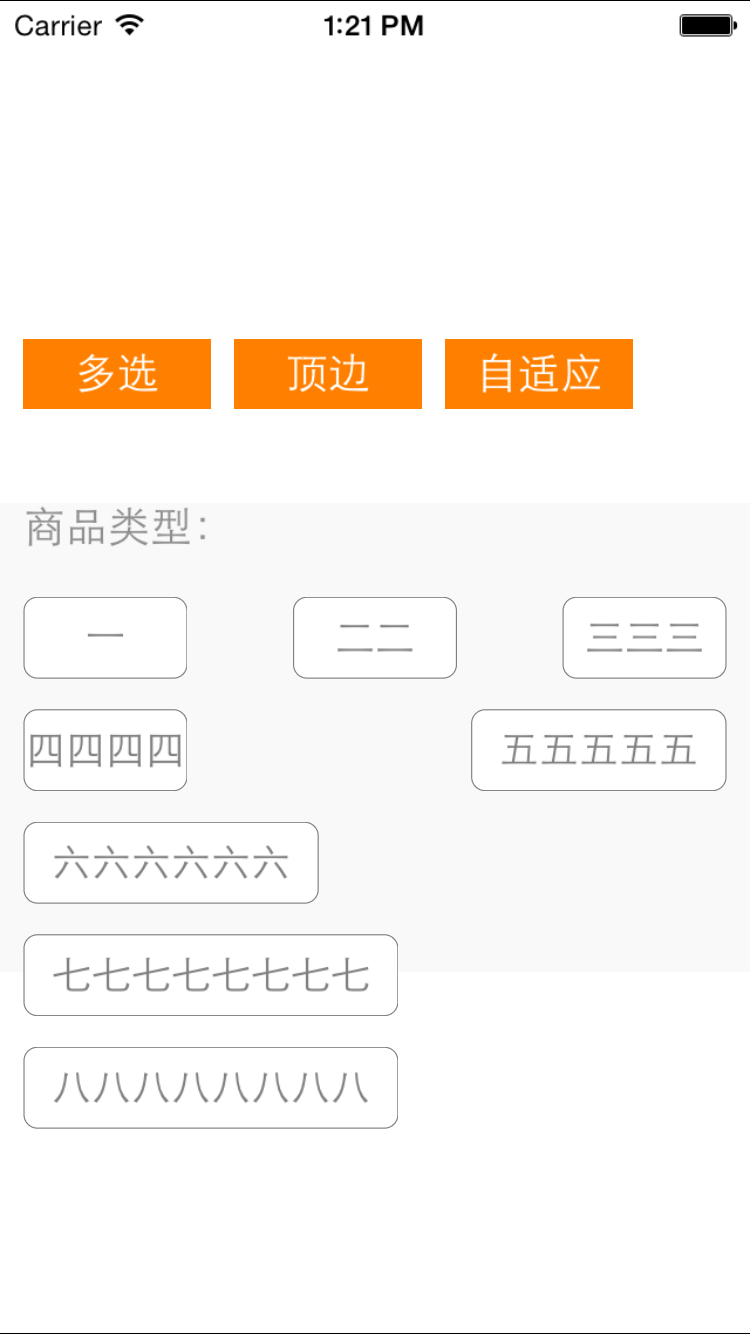Select the 八八八八八八八八 tag
This screenshot has width=750, height=1334.
pyautogui.click(x=211, y=1088)
